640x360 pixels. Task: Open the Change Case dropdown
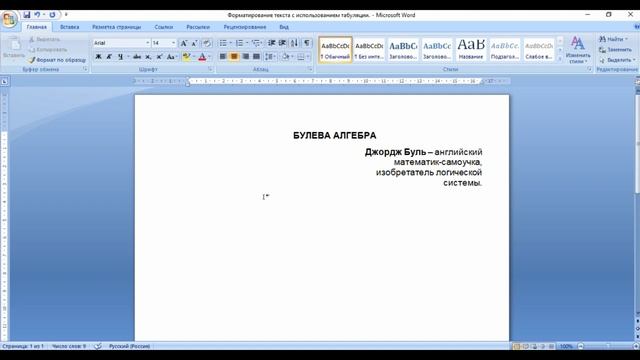point(172,57)
